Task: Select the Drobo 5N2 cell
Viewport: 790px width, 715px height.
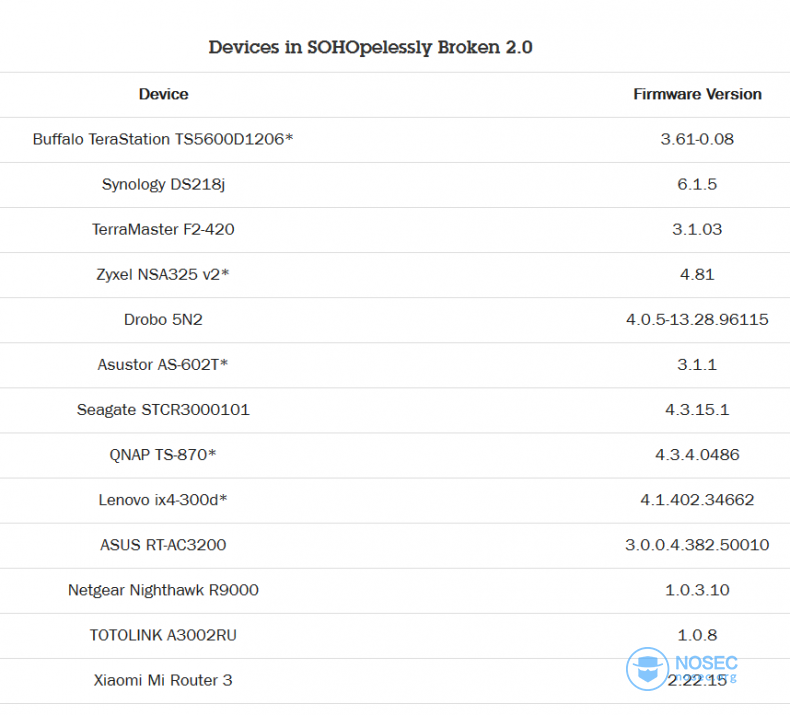Action: coord(163,319)
